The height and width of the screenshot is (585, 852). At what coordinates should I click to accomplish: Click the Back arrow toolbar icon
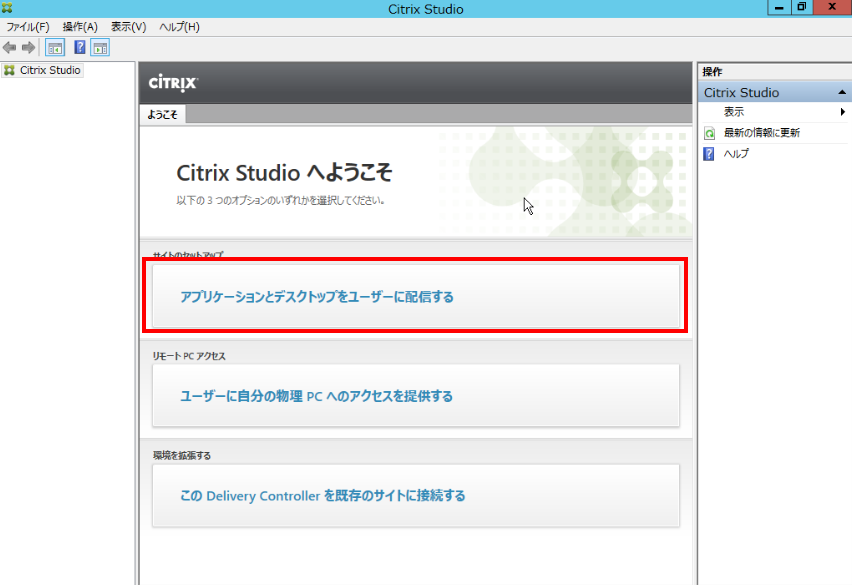(9, 48)
